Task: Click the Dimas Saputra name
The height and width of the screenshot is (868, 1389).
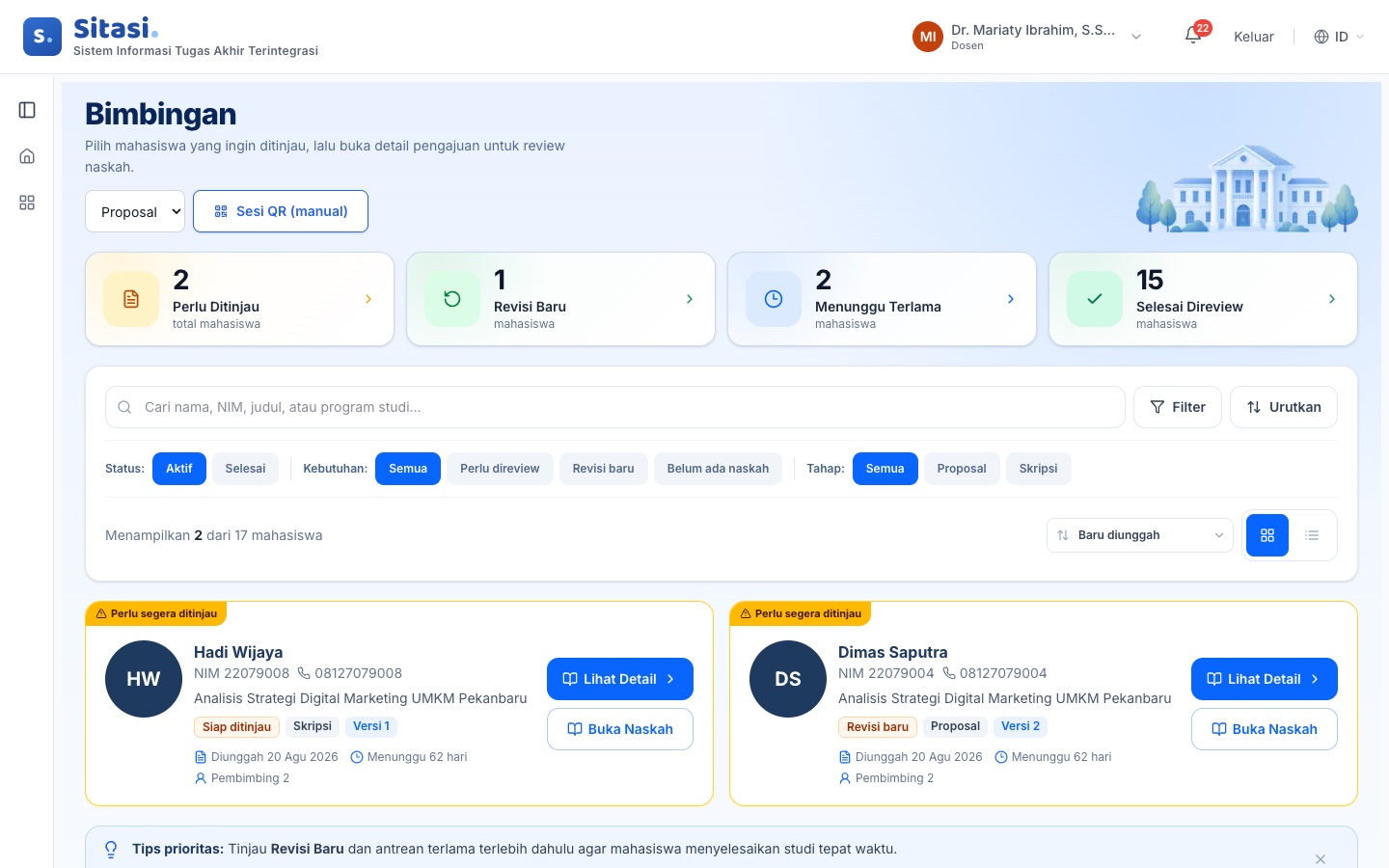Action: click(893, 652)
